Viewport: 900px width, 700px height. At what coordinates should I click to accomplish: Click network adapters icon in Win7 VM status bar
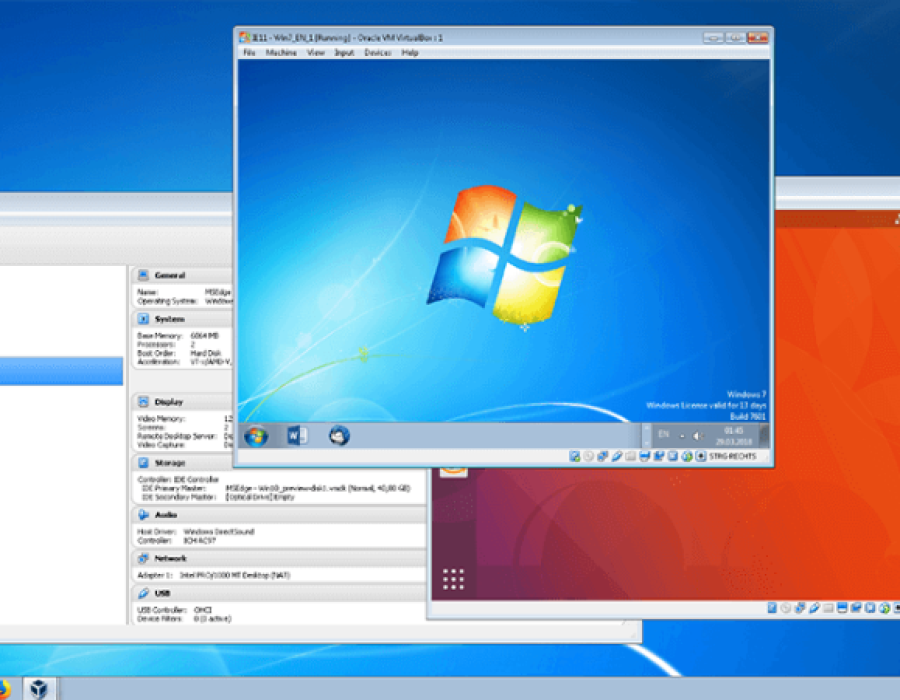click(x=602, y=456)
